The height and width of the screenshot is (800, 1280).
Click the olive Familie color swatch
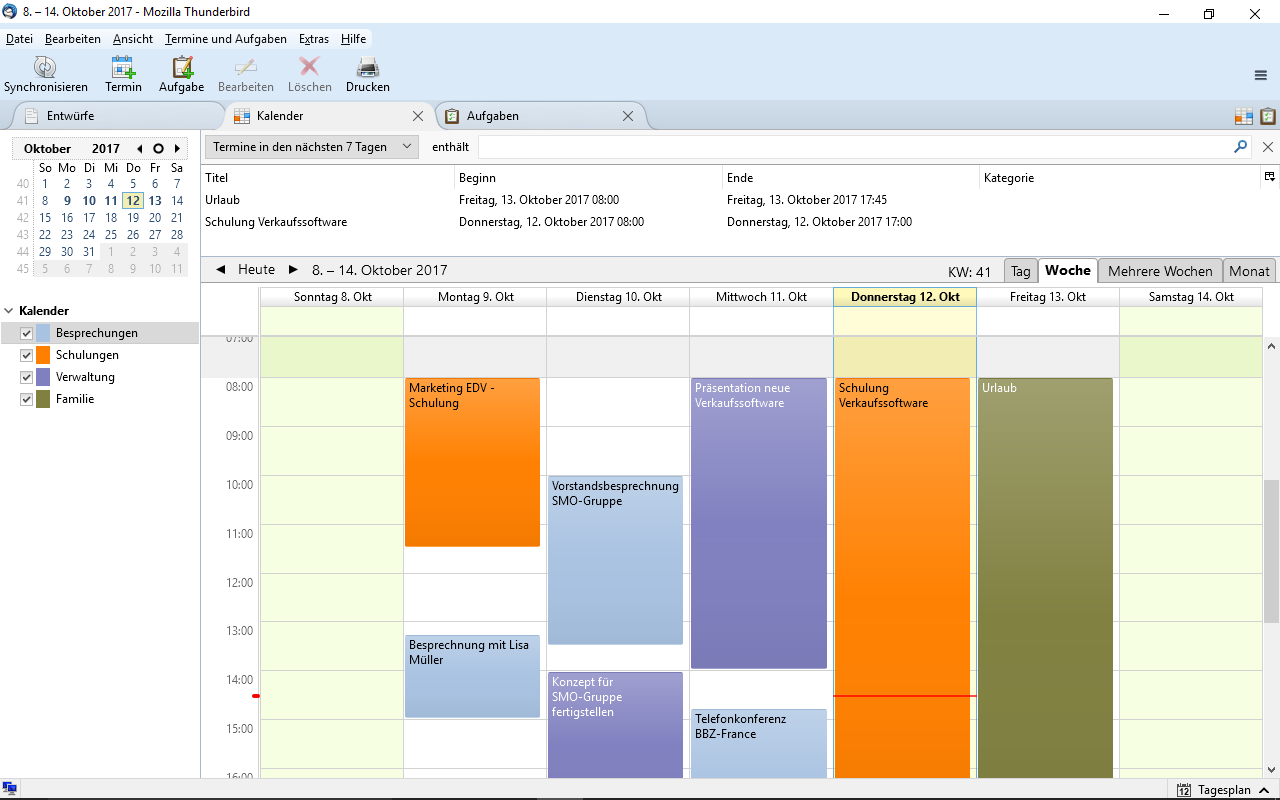tap(43, 399)
